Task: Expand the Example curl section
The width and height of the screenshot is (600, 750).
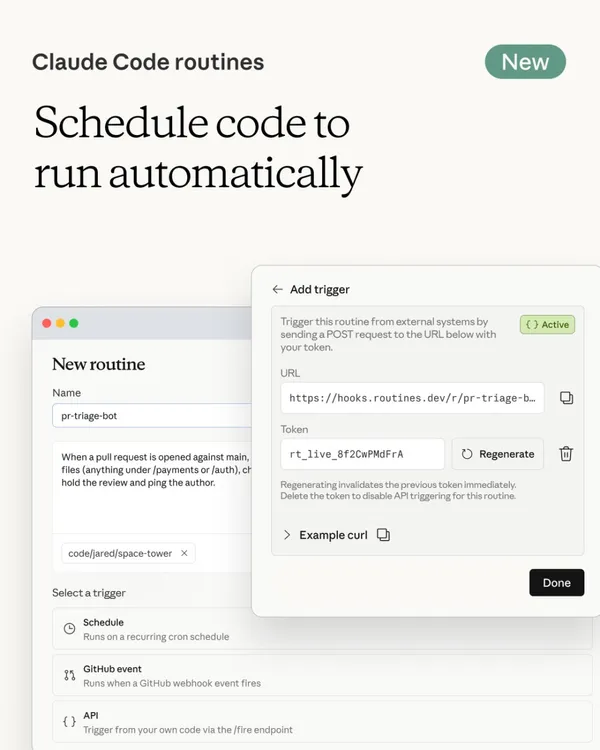Action: 287,535
